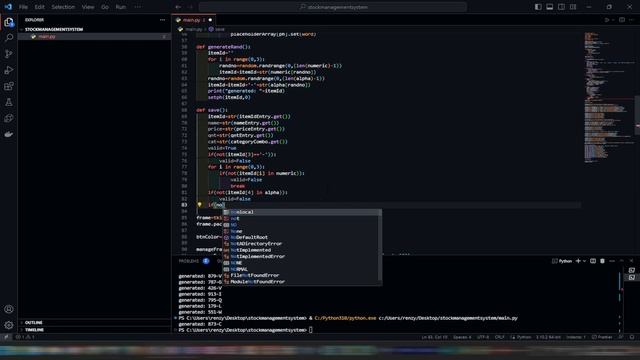The height and width of the screenshot is (360, 640).
Task: Go back with the navigation arrow
Action: 178,7
